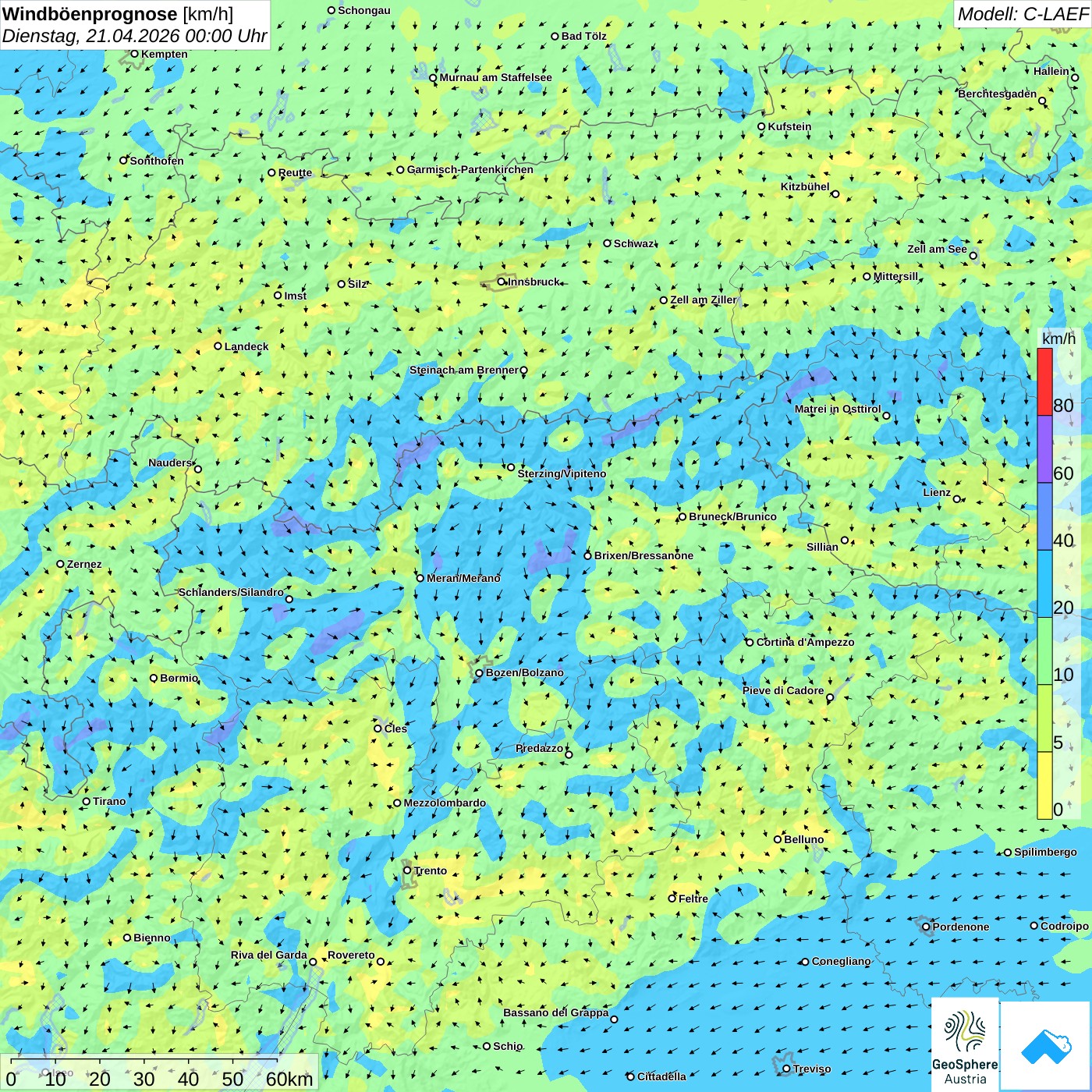Viewport: 1092px width, 1092px height.
Task: Click the Windböenprognose title text
Action: point(90,14)
